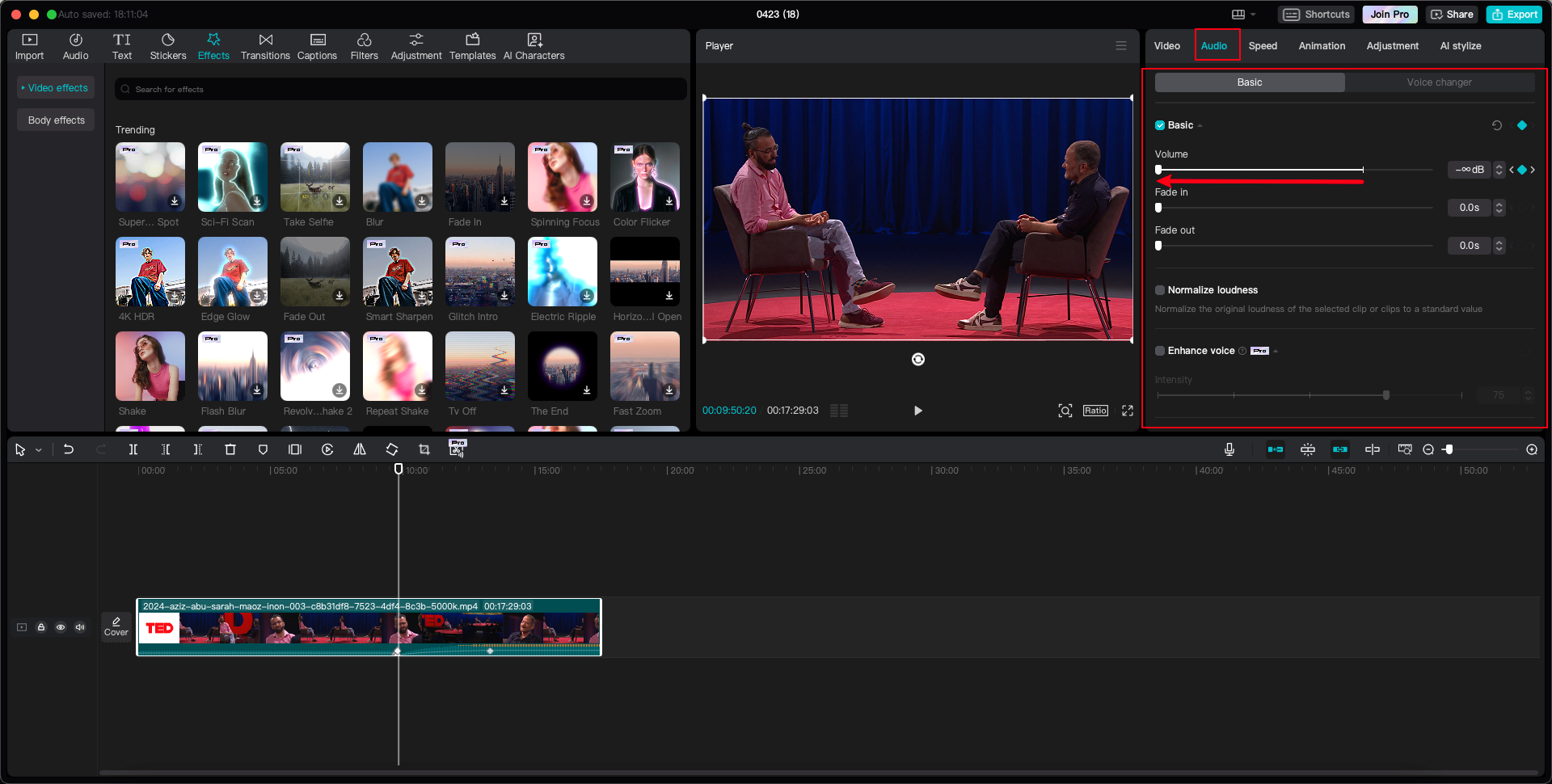Enable the Normalize loudness checkbox
The image size is (1552, 784).
point(1160,290)
